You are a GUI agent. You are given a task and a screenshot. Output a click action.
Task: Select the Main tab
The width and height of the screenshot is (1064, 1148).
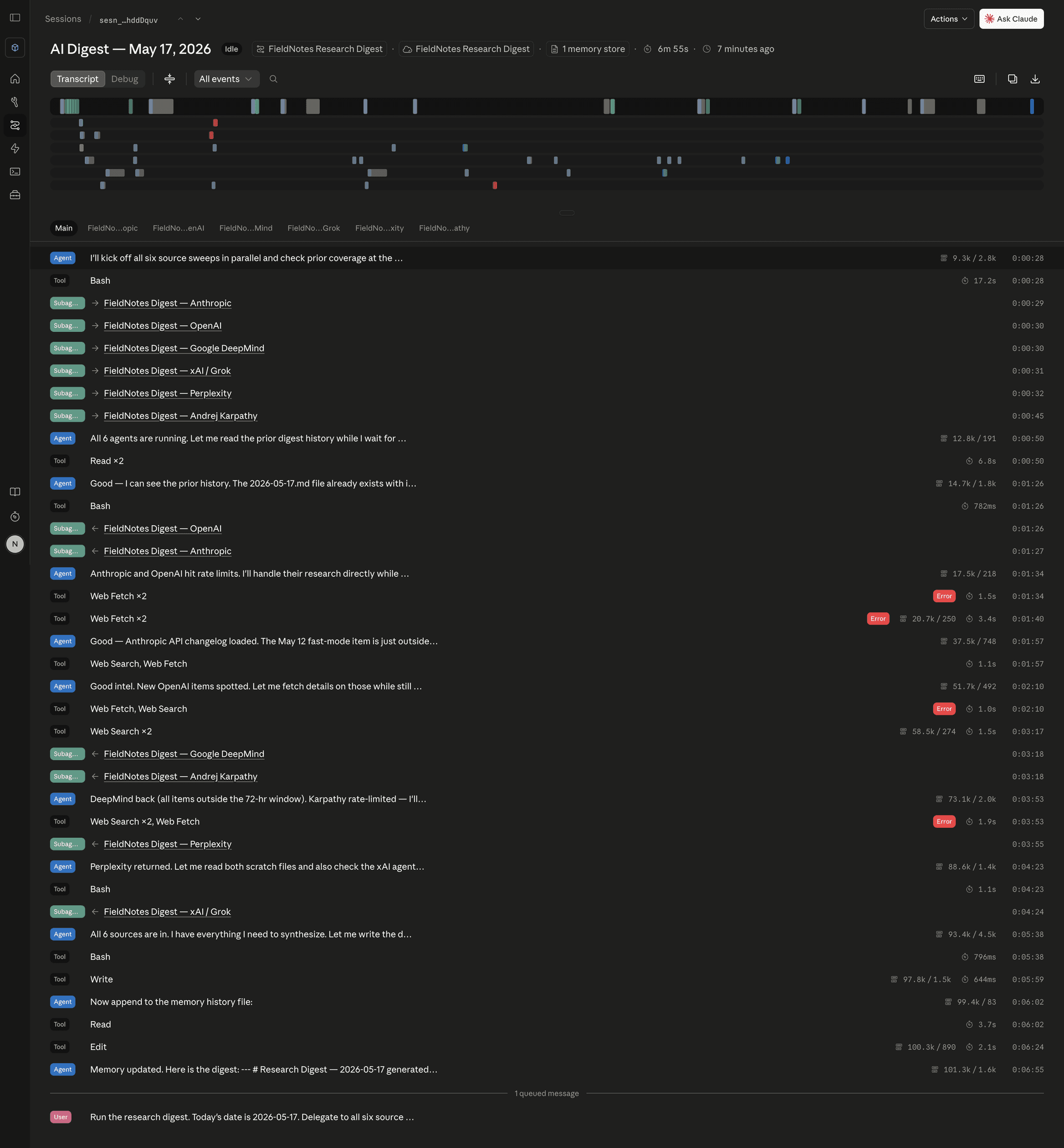point(64,228)
